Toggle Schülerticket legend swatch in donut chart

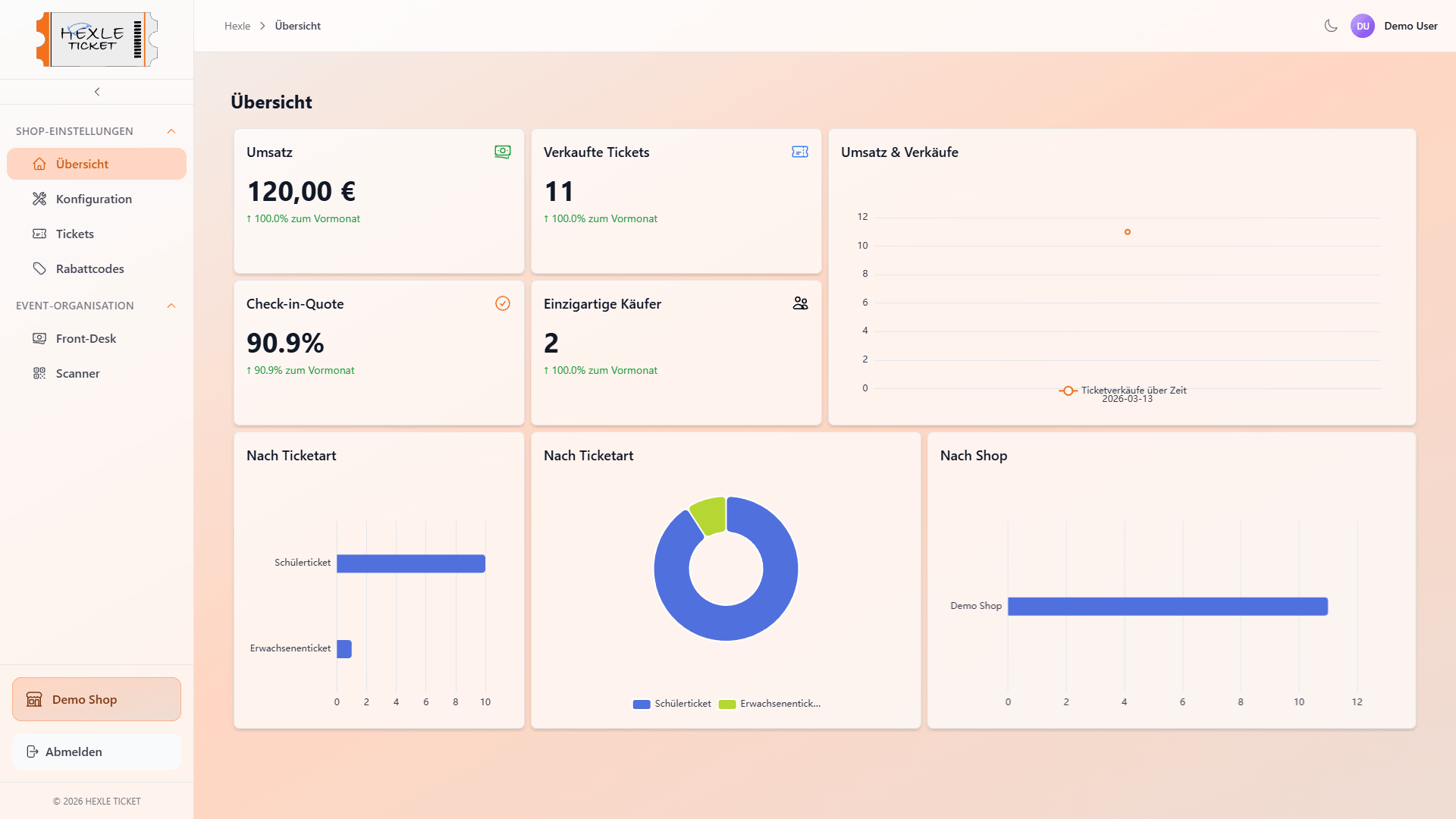tap(642, 704)
